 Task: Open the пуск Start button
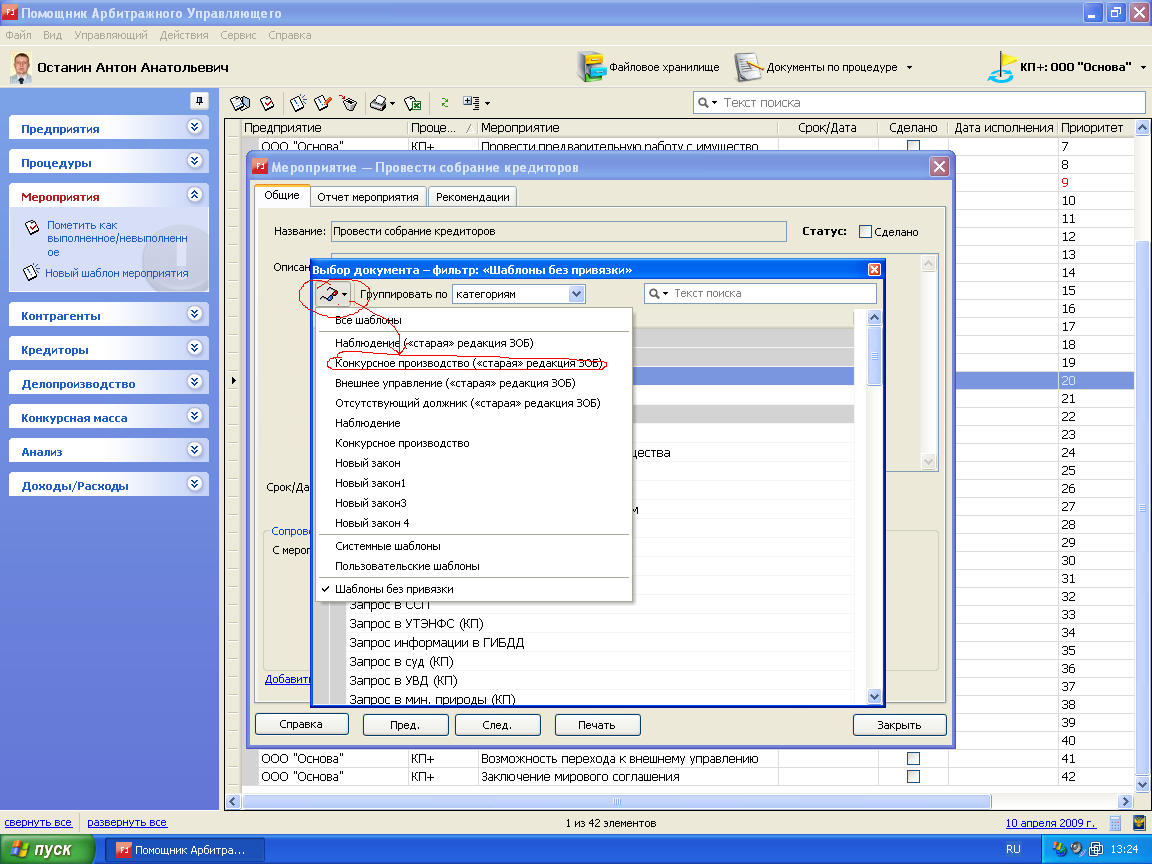(48, 849)
